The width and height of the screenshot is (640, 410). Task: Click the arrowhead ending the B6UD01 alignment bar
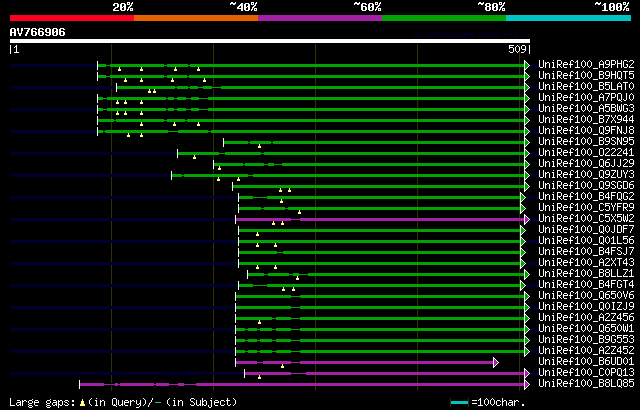coord(496,362)
